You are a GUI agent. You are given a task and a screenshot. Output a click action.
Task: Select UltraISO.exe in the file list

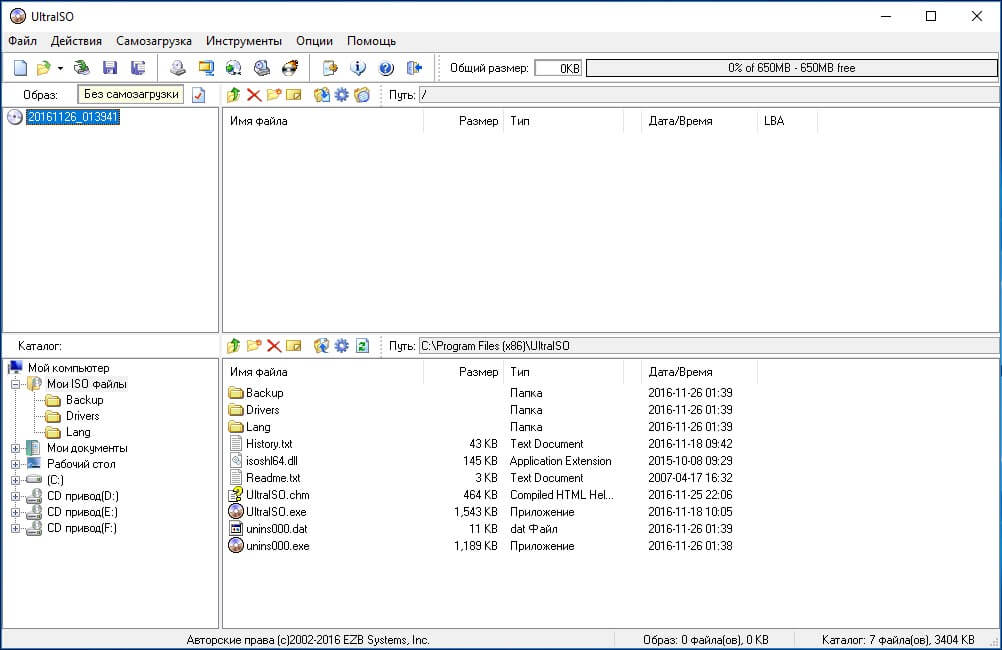point(276,512)
